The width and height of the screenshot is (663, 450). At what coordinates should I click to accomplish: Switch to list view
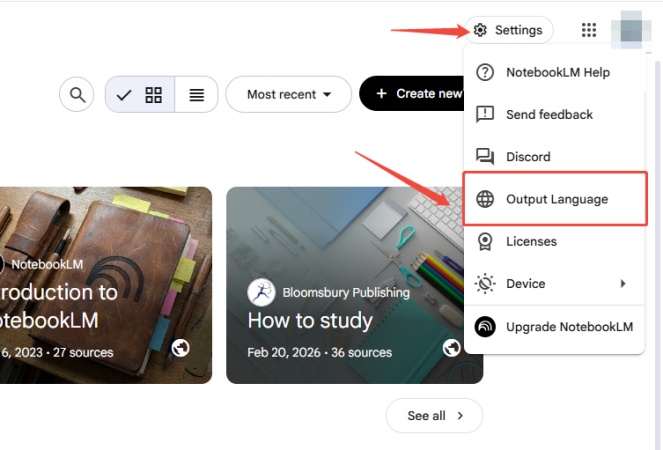197,95
